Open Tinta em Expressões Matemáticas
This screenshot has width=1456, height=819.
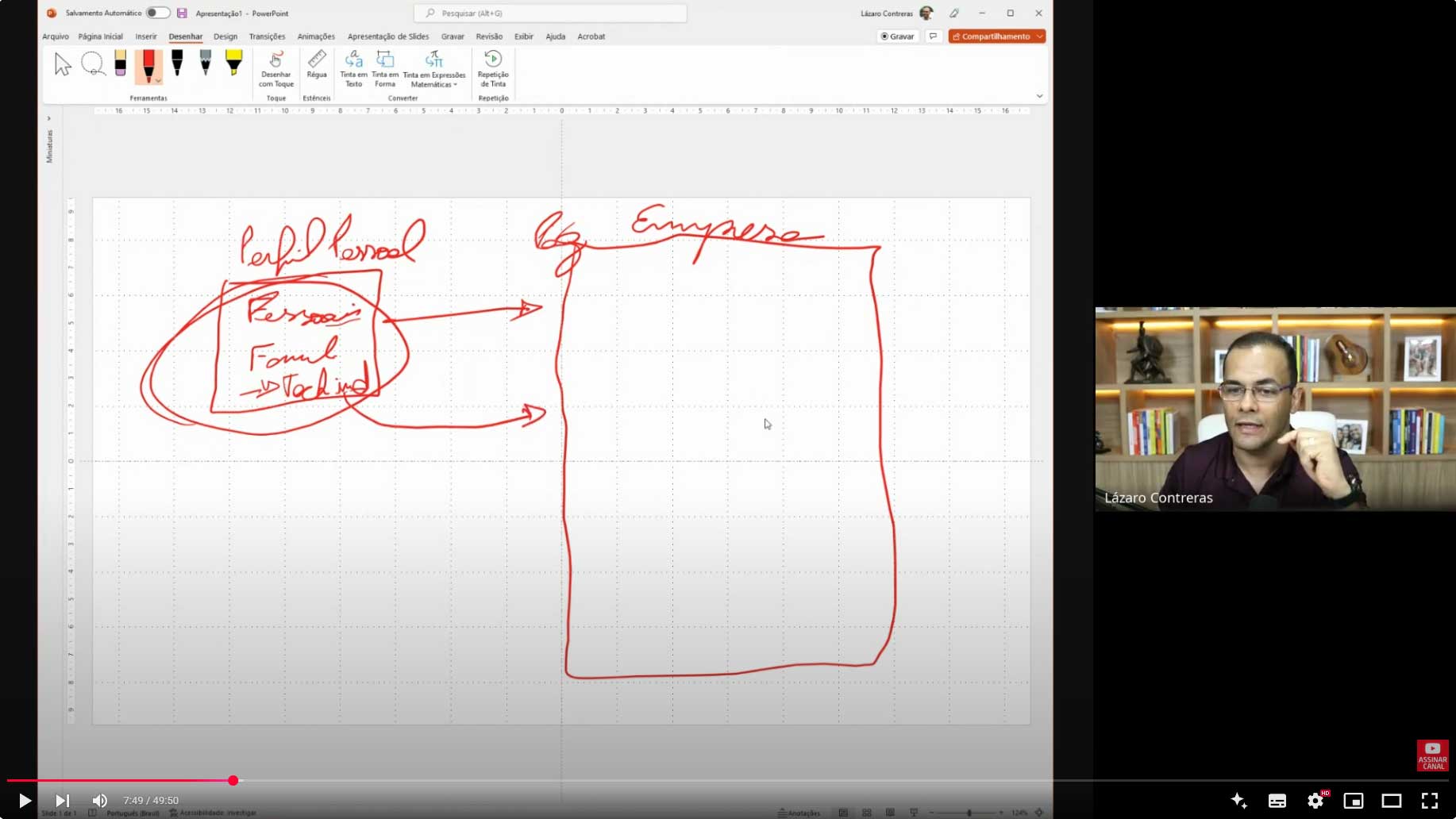tap(434, 69)
